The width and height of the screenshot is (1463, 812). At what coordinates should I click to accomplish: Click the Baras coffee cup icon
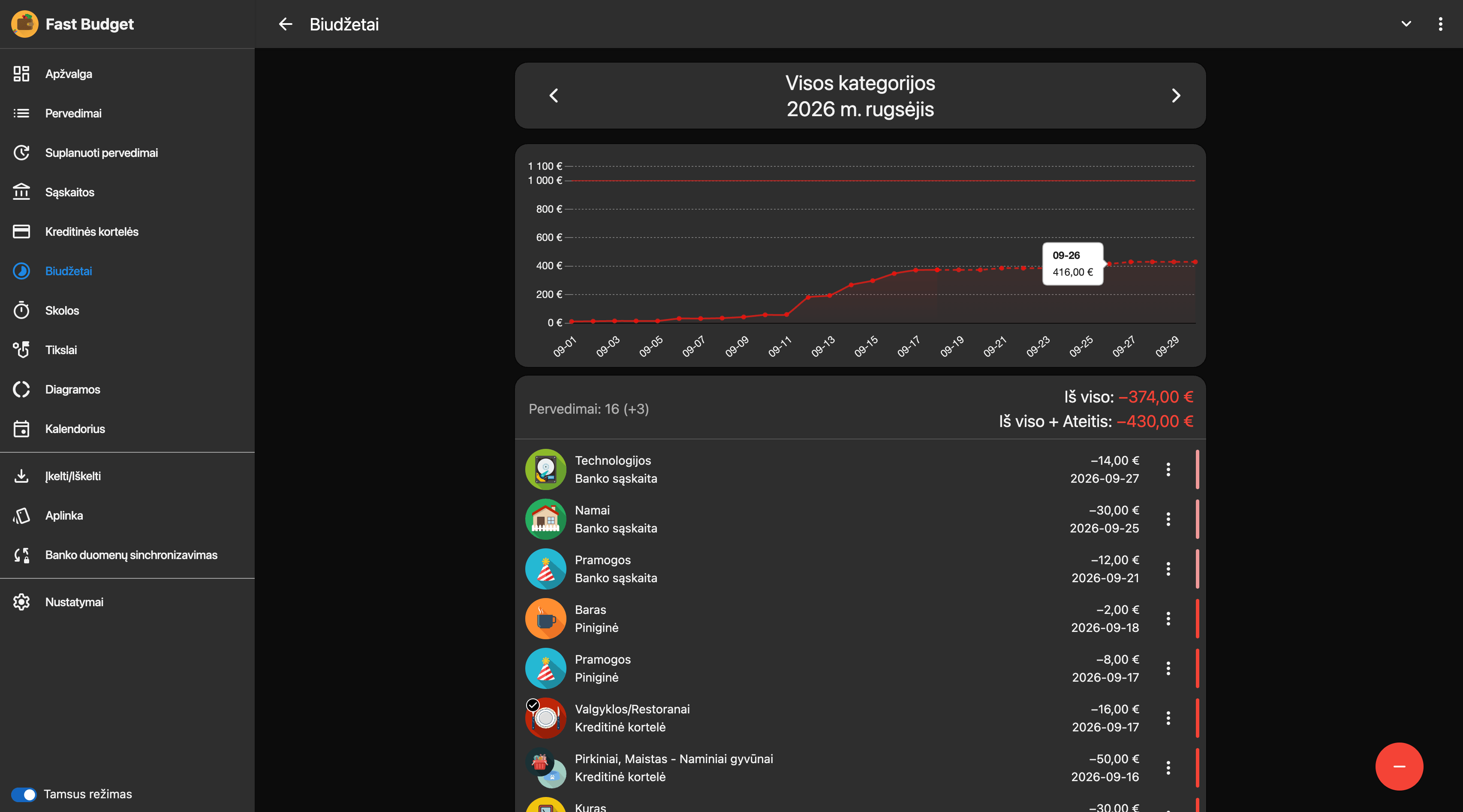pyautogui.click(x=545, y=618)
